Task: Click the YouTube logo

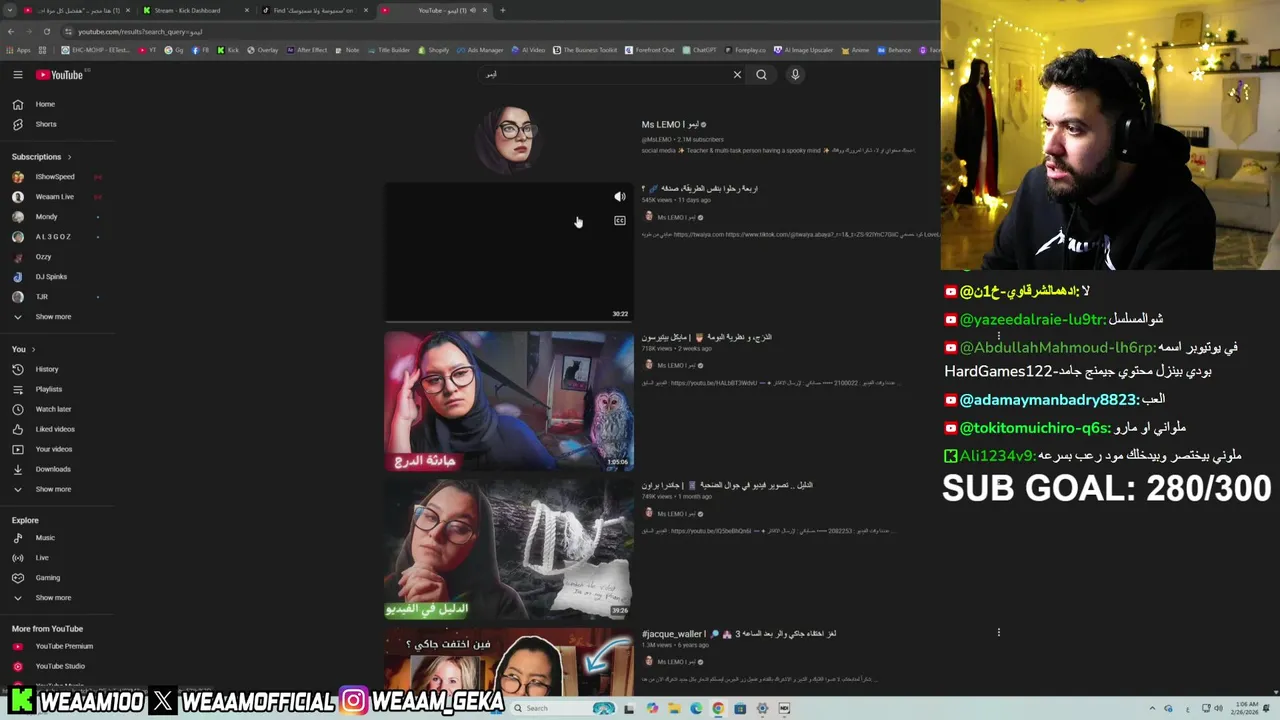Action: (60, 75)
